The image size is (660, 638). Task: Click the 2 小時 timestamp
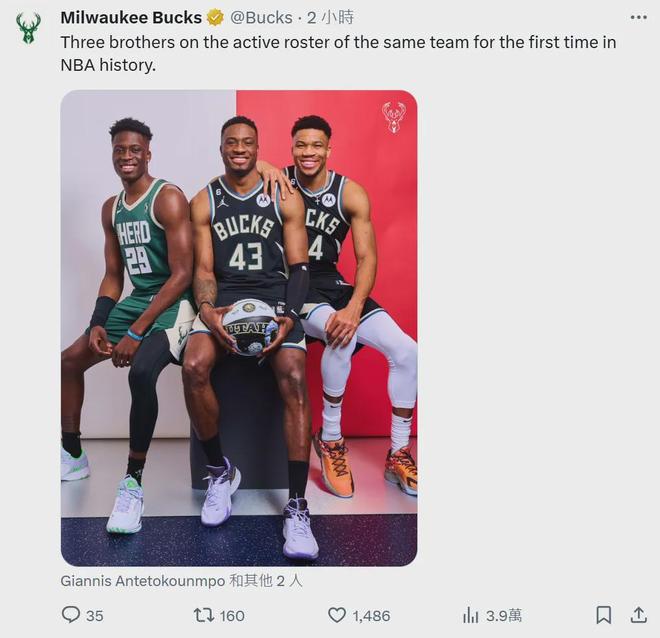pos(330,17)
